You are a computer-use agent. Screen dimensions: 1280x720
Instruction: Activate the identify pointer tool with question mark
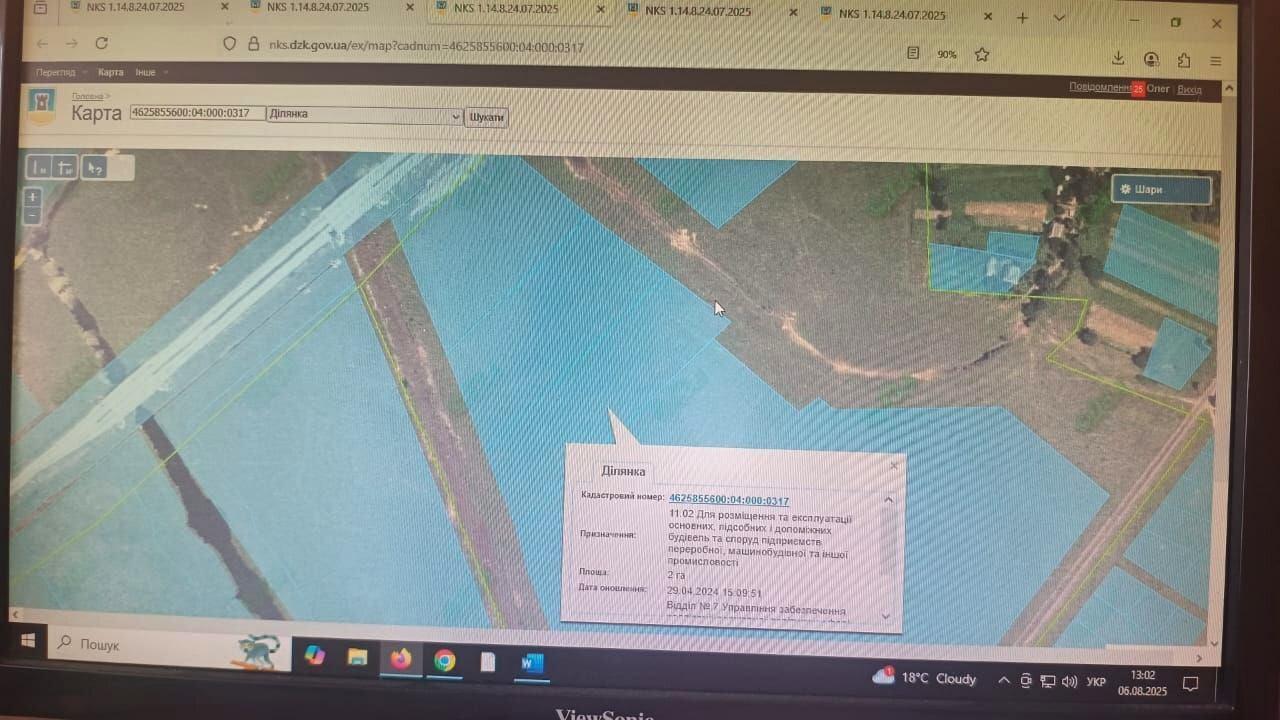point(93,168)
